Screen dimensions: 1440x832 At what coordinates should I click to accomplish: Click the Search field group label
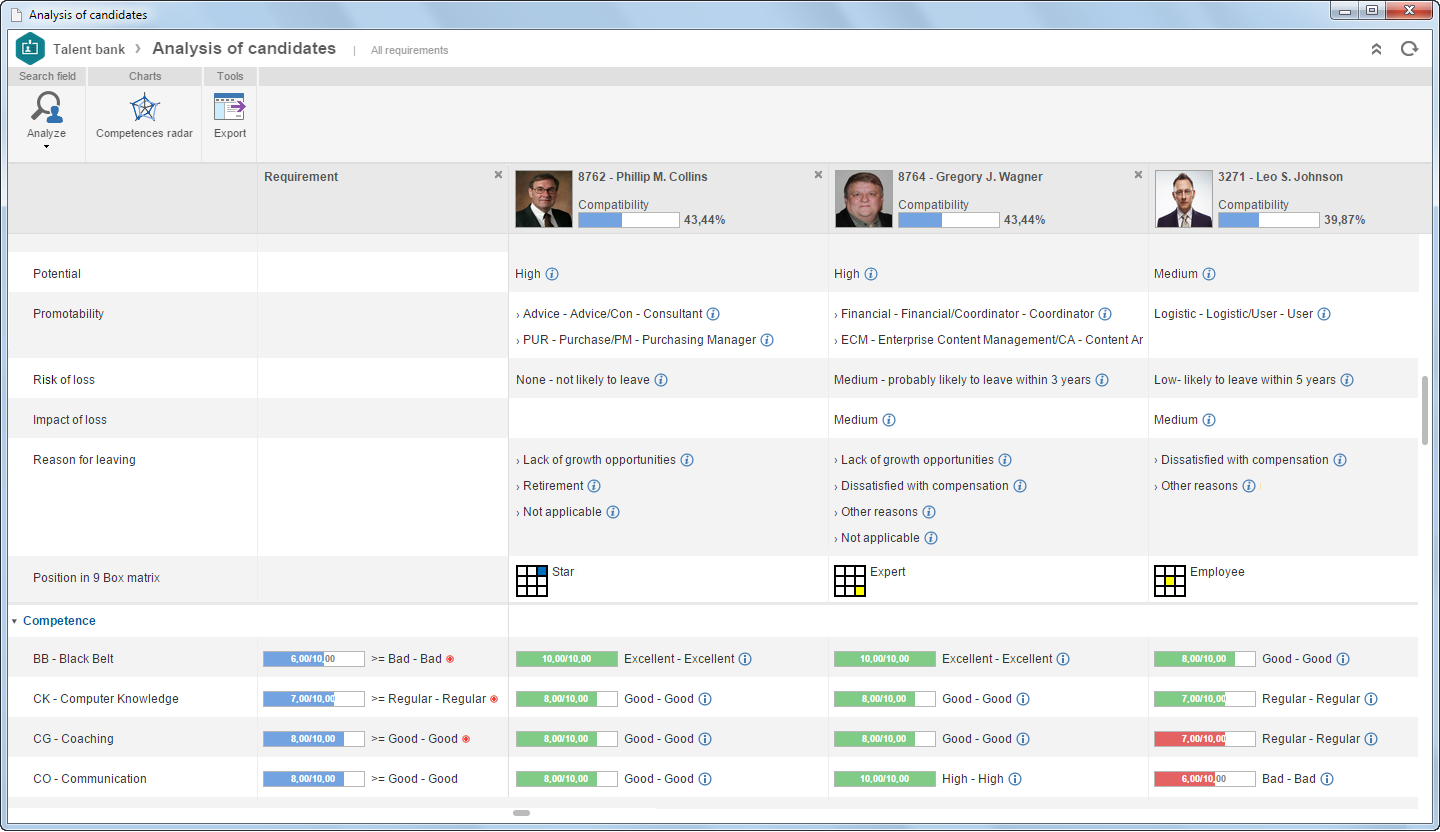[x=47, y=76]
